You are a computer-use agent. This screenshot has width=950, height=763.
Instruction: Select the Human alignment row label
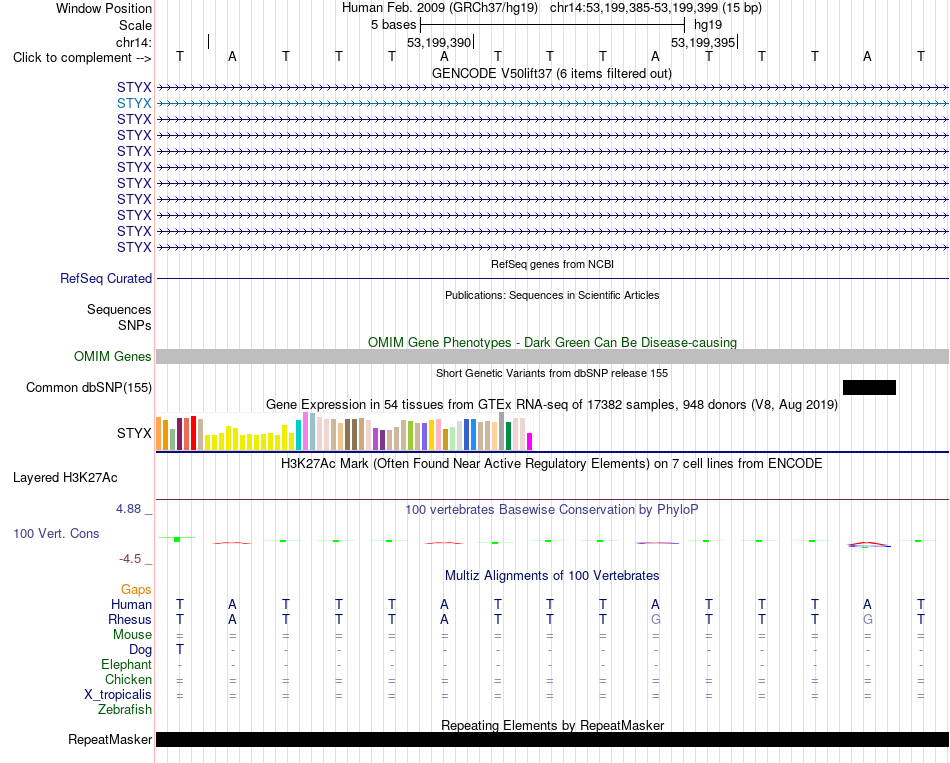click(131, 605)
